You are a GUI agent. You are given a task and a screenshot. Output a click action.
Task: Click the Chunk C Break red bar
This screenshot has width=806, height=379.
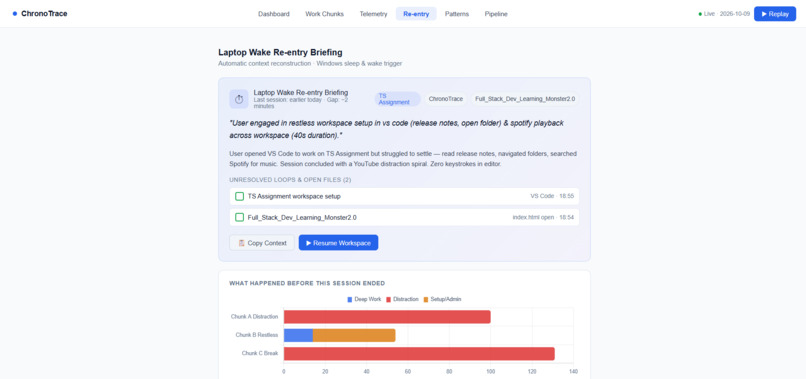coord(419,354)
